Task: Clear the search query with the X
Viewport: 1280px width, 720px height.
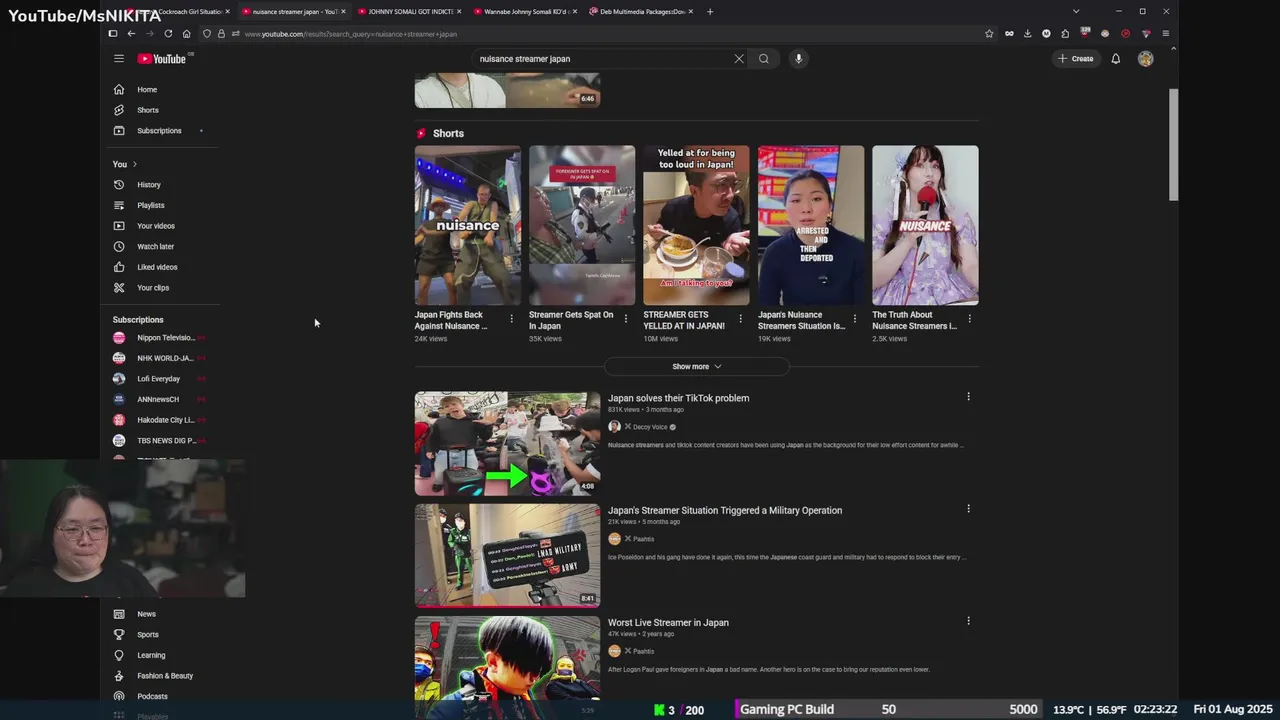Action: click(x=739, y=59)
